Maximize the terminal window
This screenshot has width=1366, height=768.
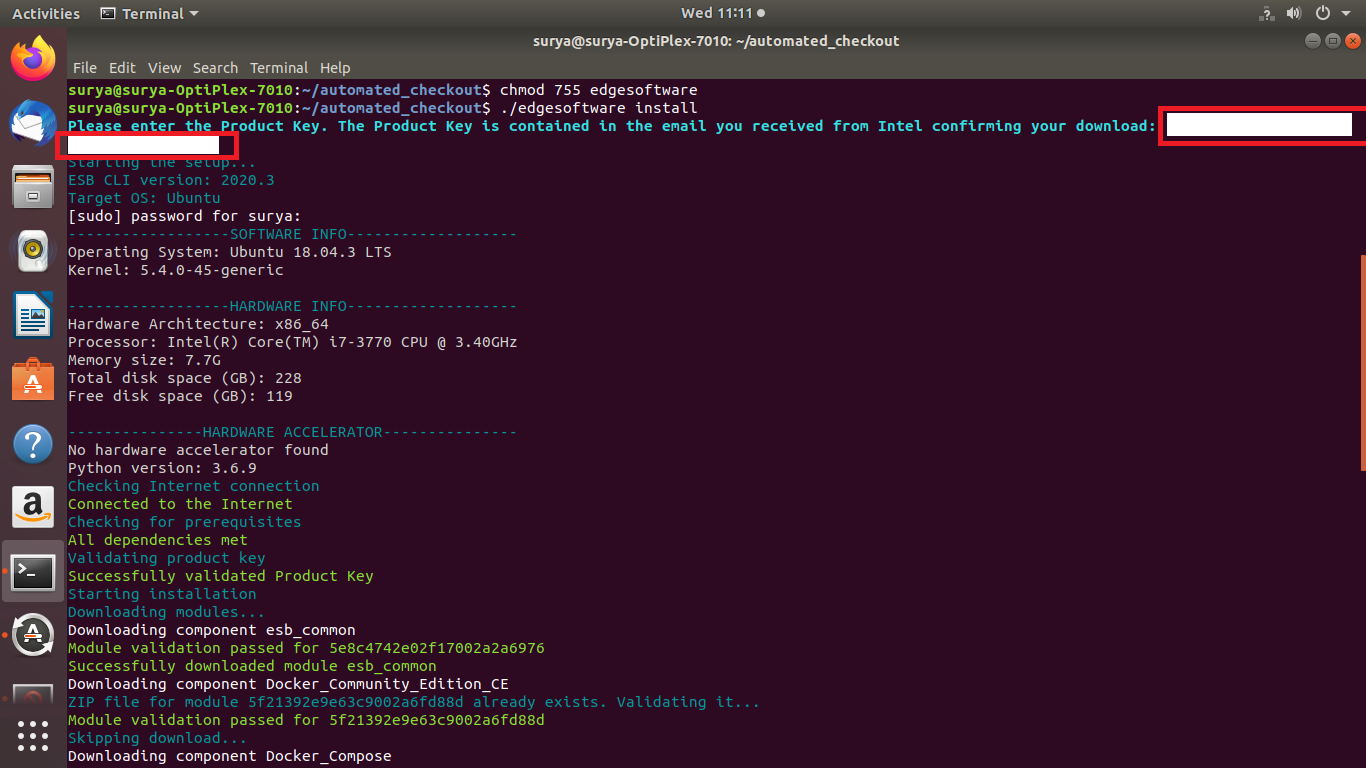pyautogui.click(x=1333, y=41)
